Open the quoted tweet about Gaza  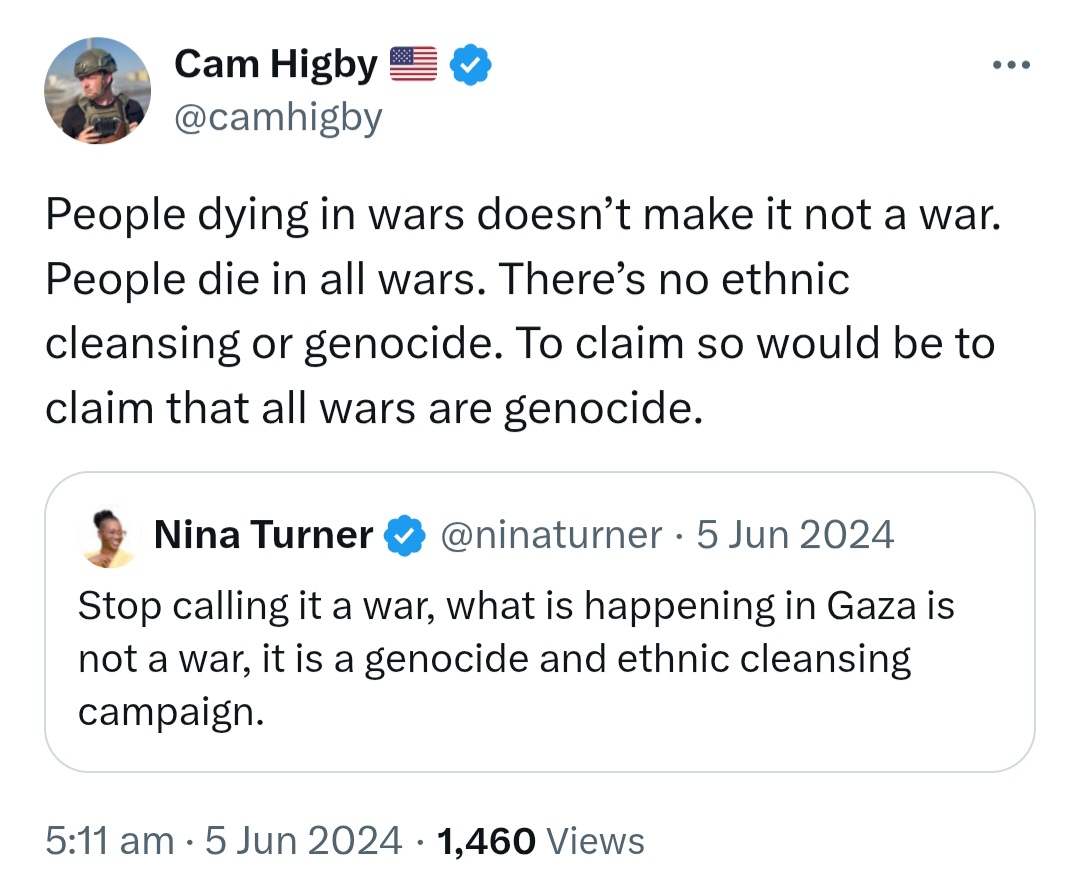coord(539,621)
